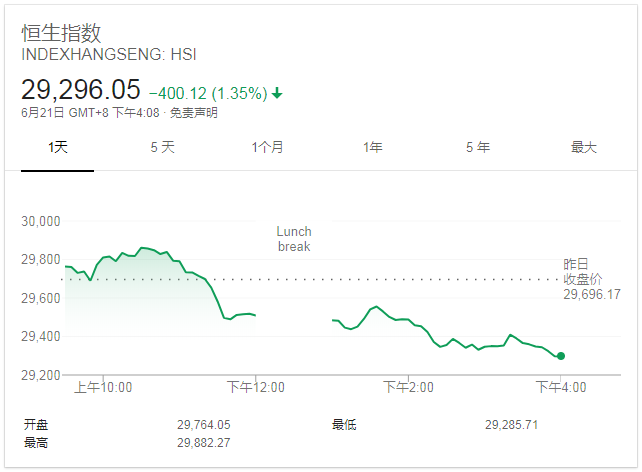
Task: Click the index value 29,296.05
Action: click(x=81, y=89)
